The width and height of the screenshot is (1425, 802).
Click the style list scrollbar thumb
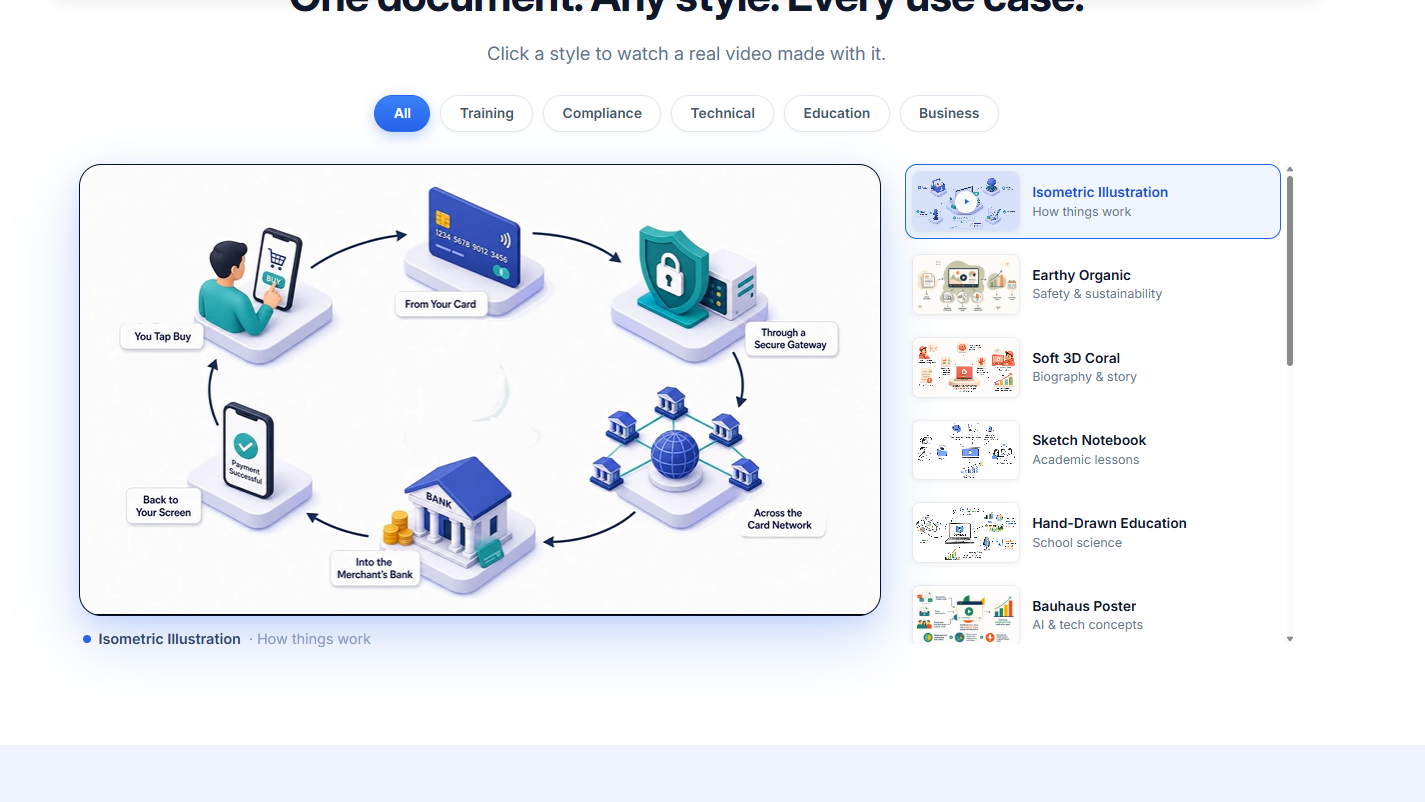[1290, 271]
